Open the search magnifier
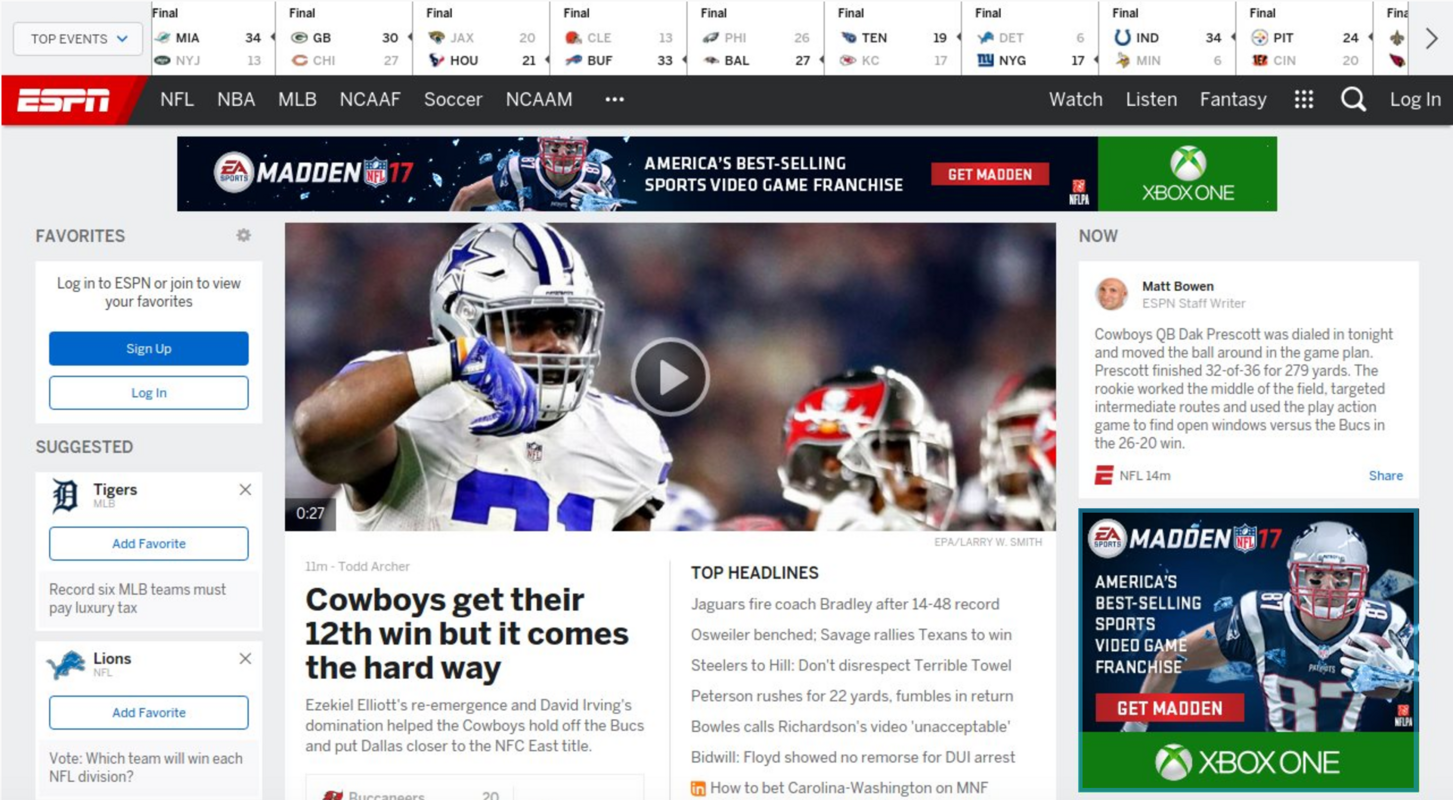Viewport: 1453px width, 800px height. click(1353, 99)
